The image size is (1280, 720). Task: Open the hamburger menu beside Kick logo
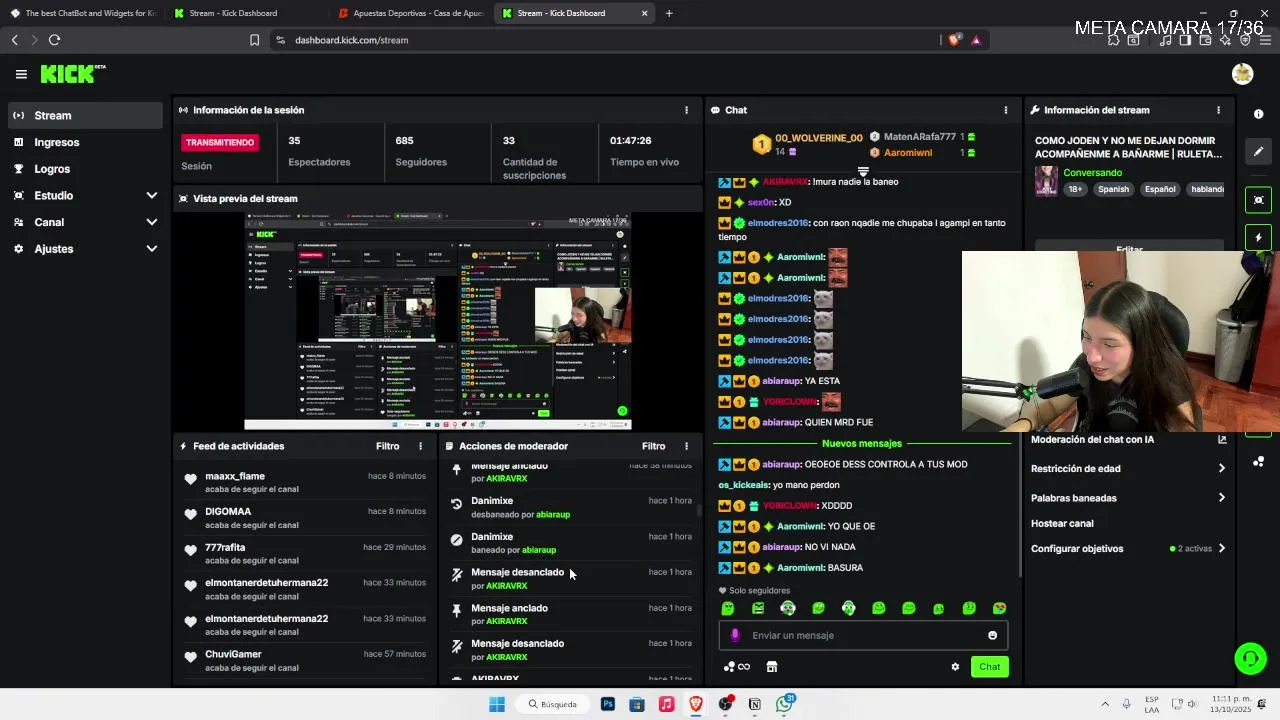(x=21, y=74)
